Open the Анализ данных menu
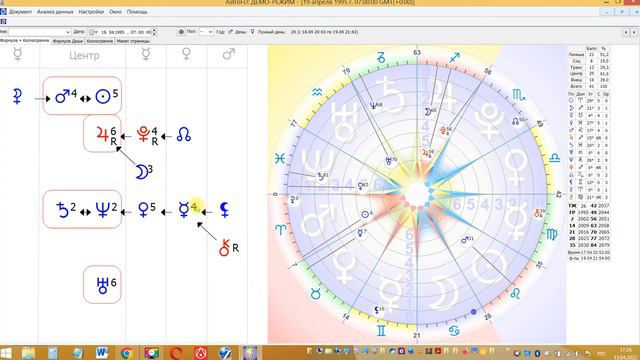 coord(55,12)
